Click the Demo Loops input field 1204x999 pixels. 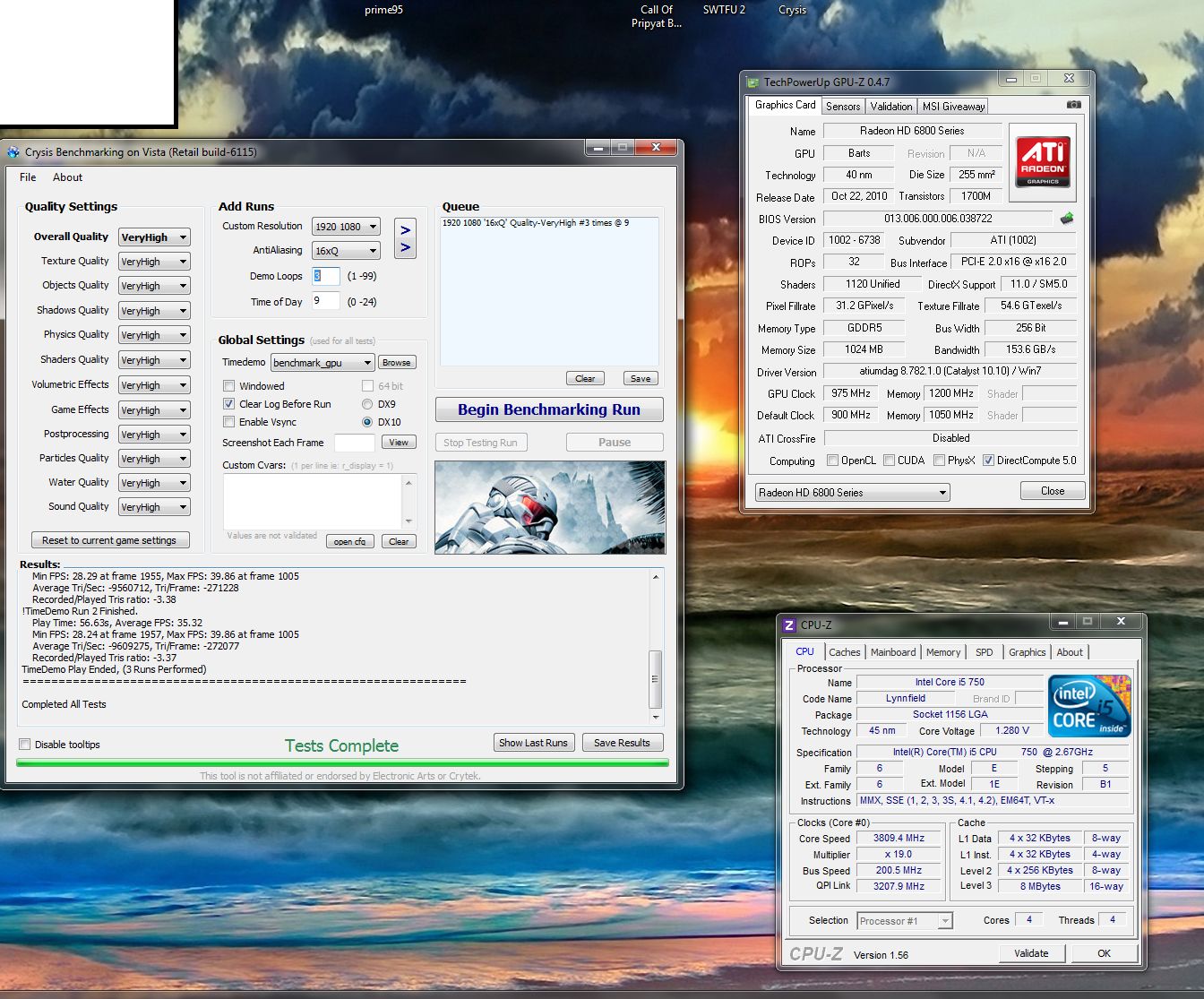coord(325,276)
